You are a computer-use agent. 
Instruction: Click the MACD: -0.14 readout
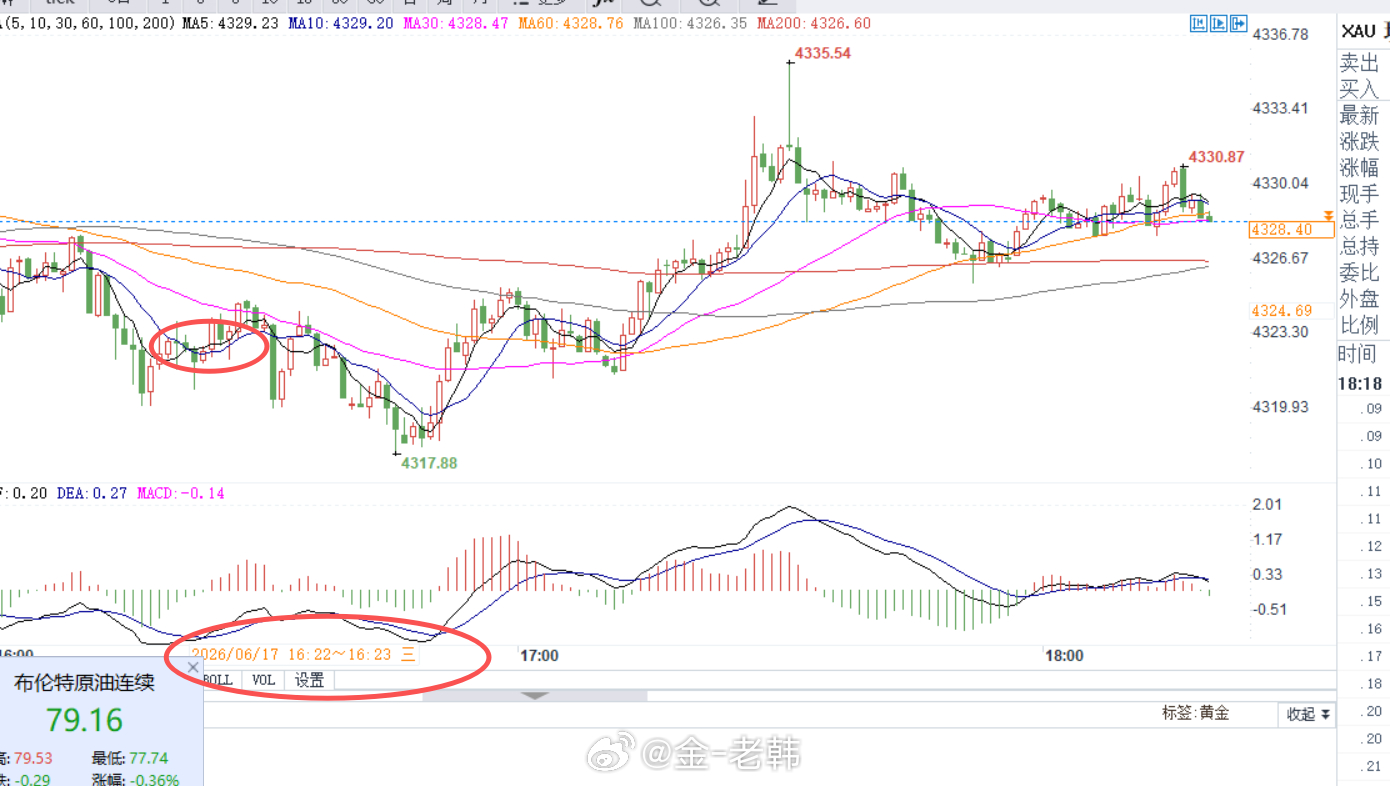pos(181,493)
